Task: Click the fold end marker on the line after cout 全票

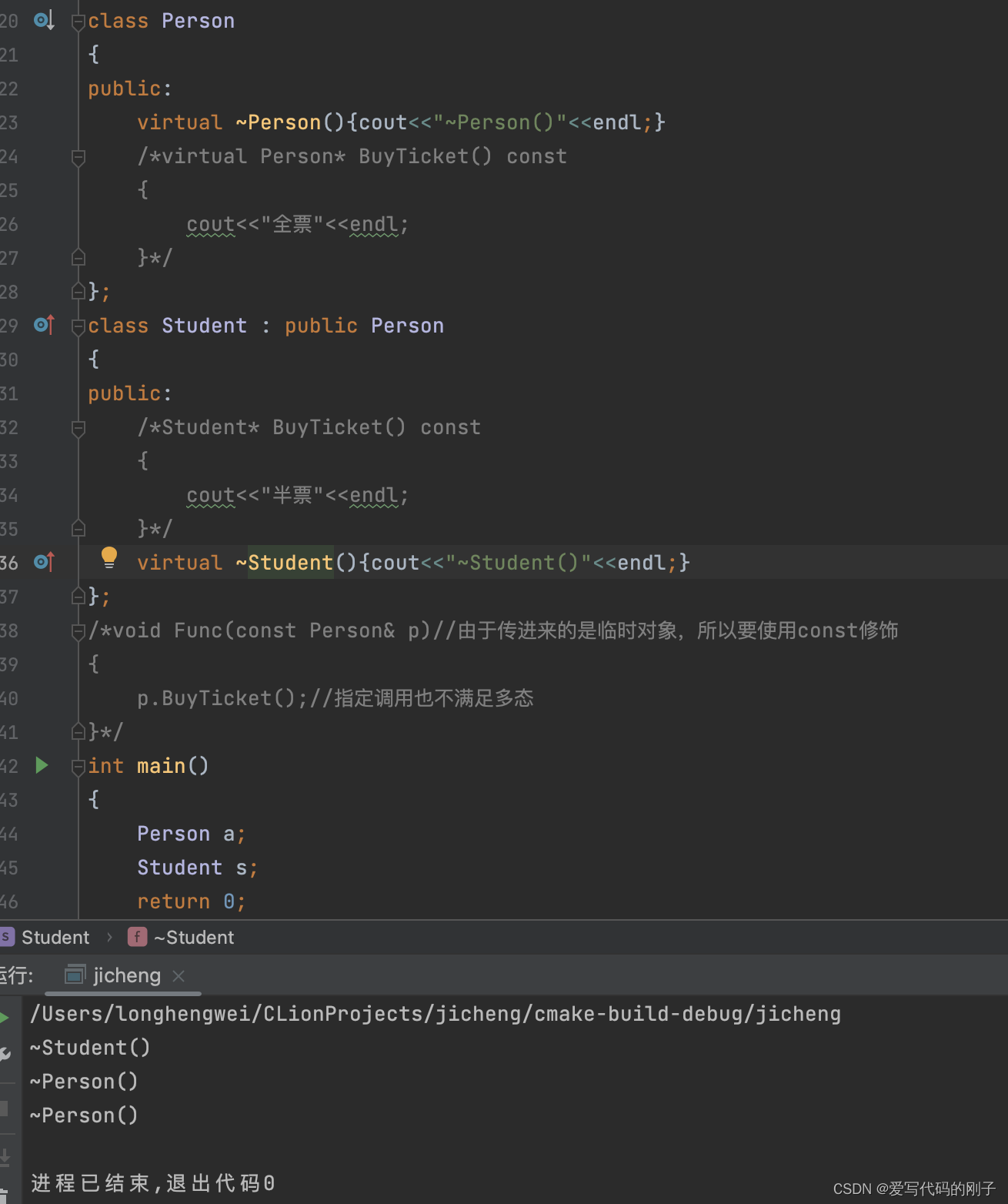Action: coord(78,257)
